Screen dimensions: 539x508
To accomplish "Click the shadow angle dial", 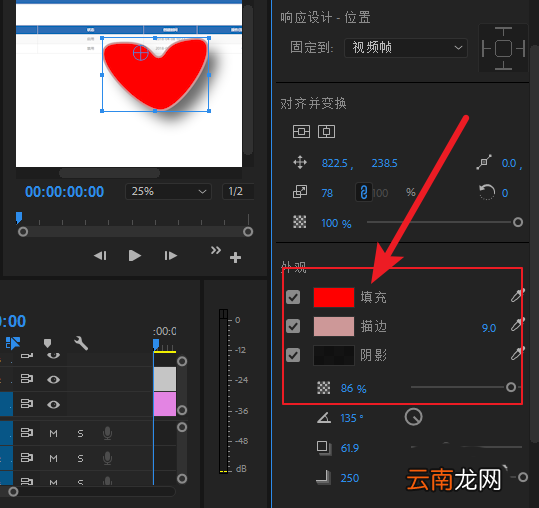I will 414,417.
